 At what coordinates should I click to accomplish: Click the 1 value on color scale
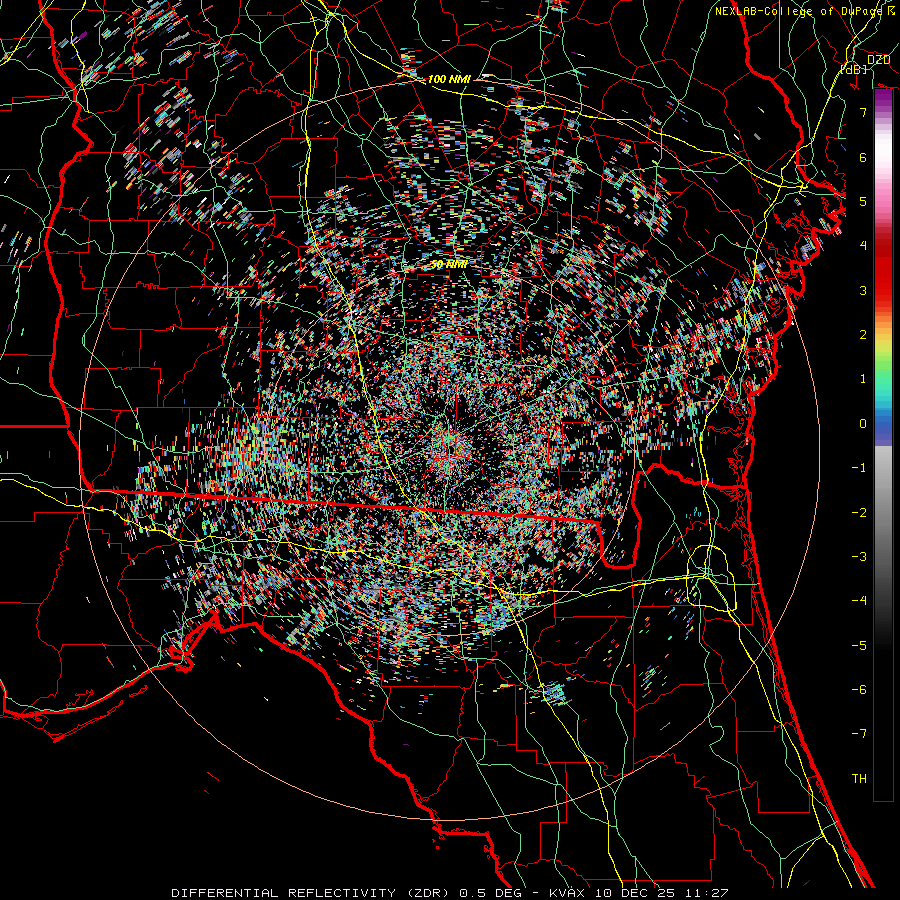(x=863, y=379)
